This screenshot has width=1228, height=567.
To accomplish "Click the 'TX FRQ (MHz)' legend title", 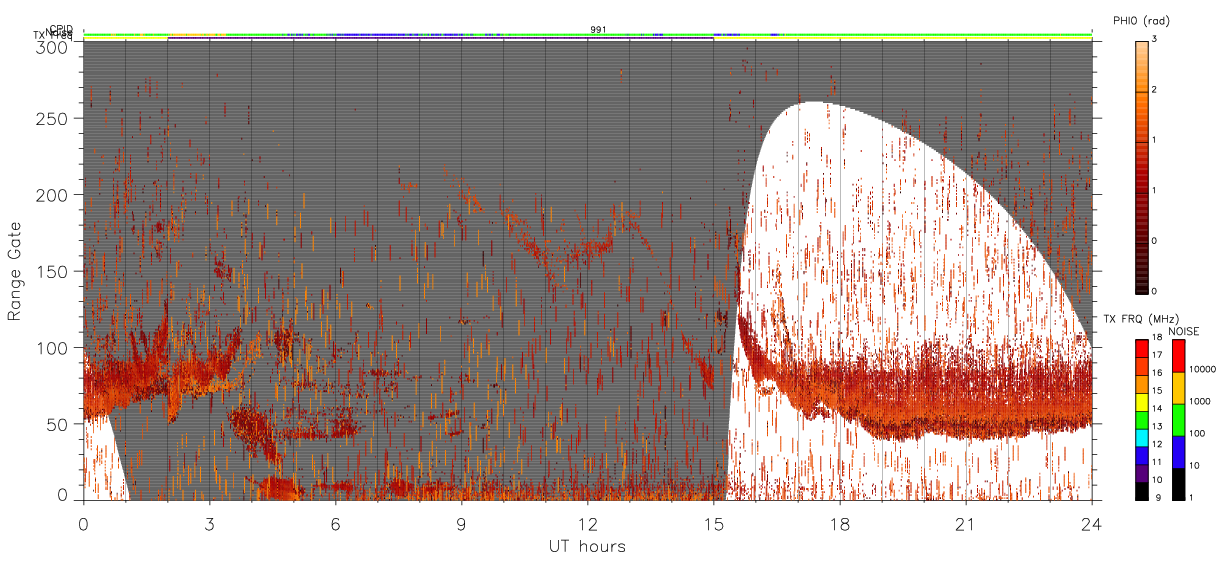I will (x=1141, y=318).
